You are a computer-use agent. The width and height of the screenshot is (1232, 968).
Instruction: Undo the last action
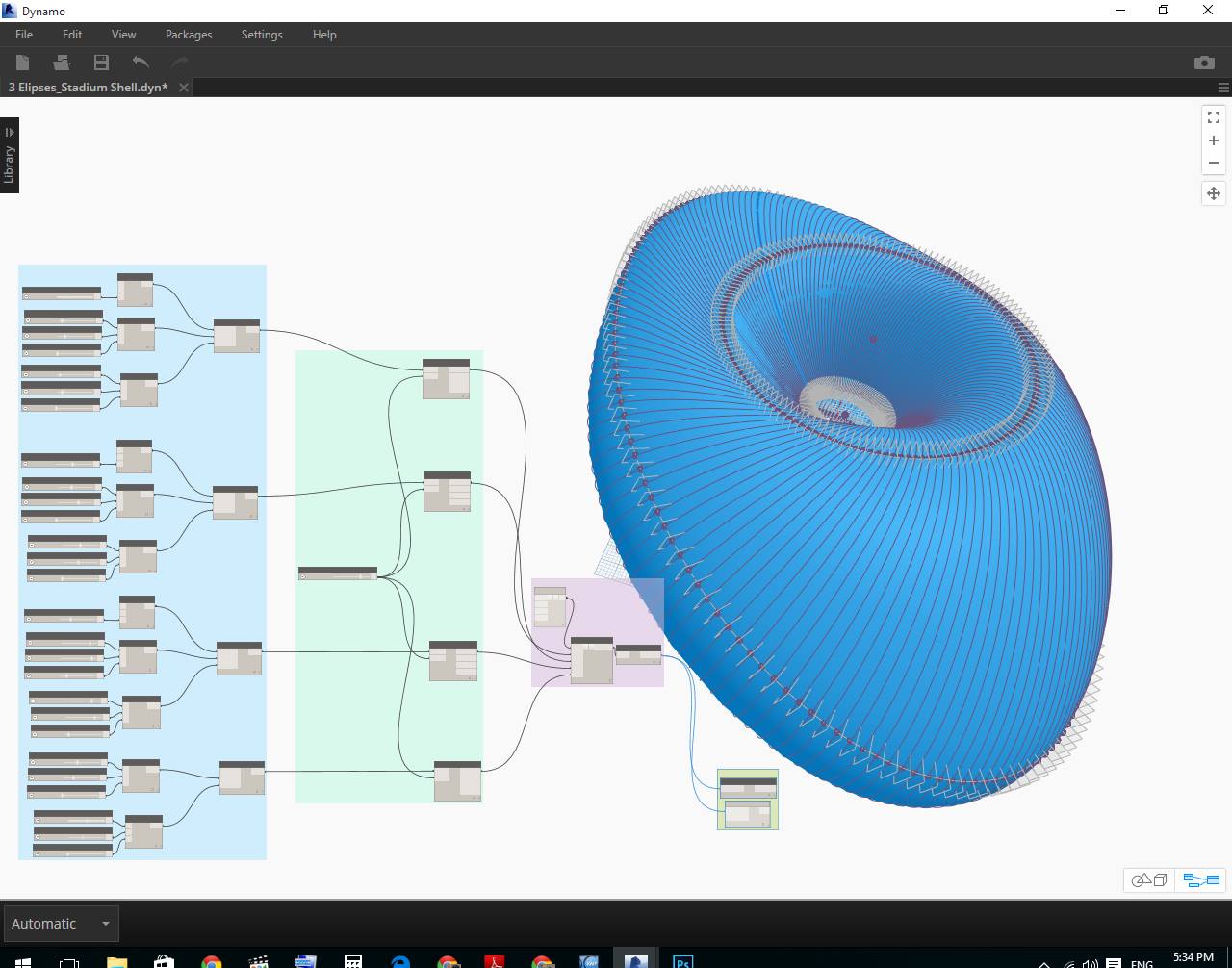tap(139, 62)
